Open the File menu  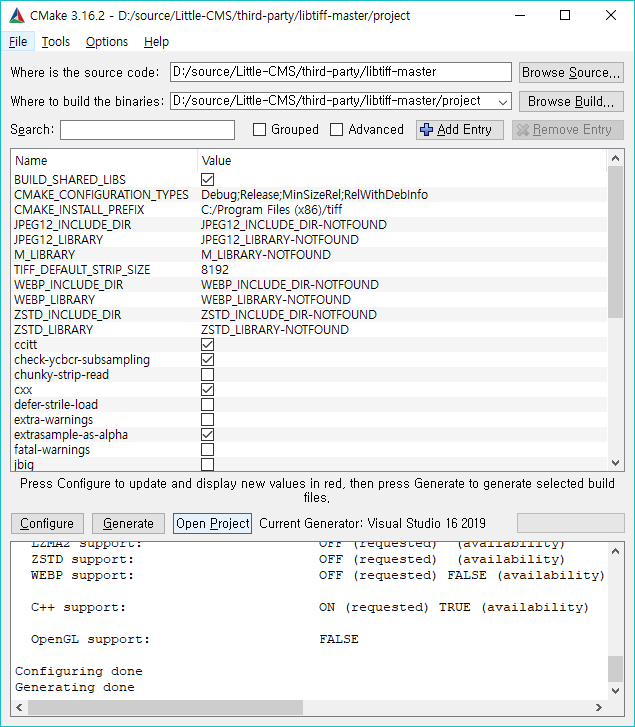click(18, 42)
